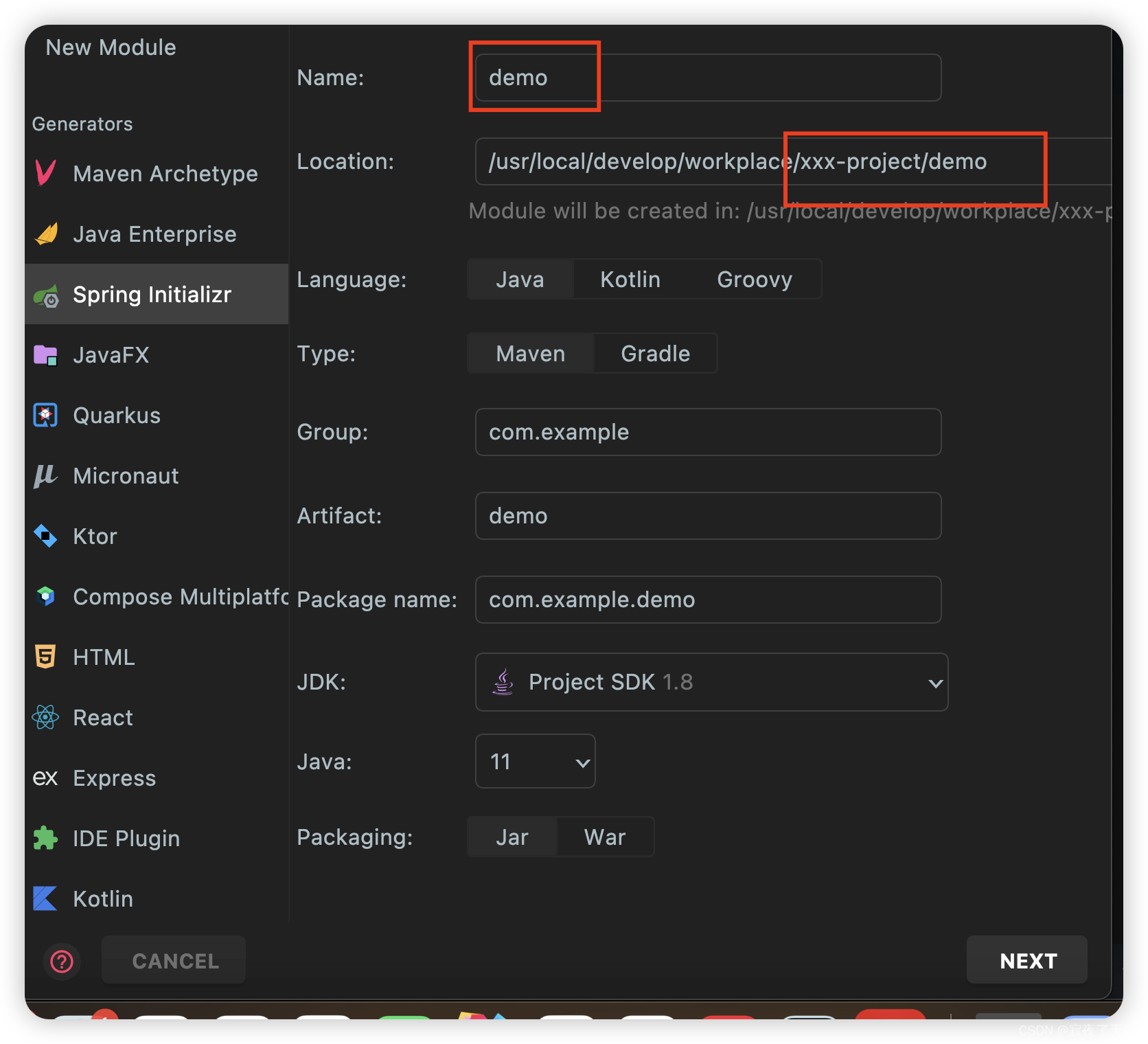Switch language to Kotlin
The image size is (1148, 1044).
click(x=630, y=279)
